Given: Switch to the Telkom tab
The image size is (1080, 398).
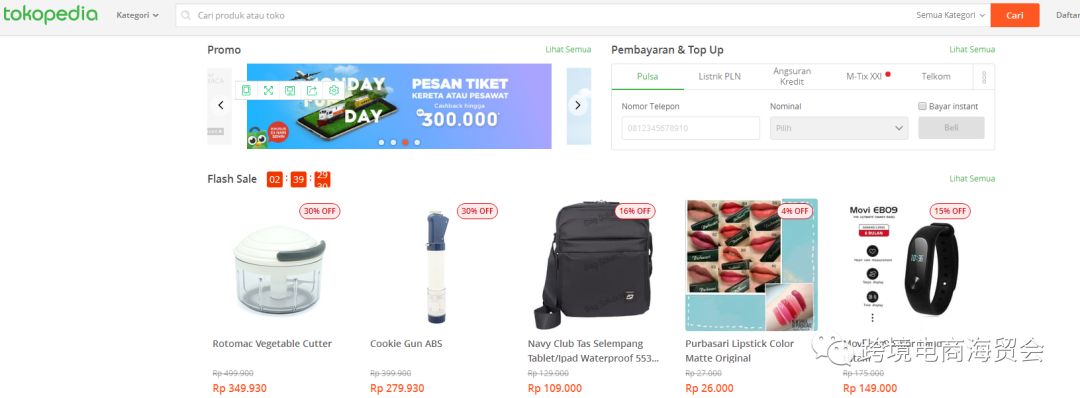Looking at the screenshot, I should tap(935, 76).
